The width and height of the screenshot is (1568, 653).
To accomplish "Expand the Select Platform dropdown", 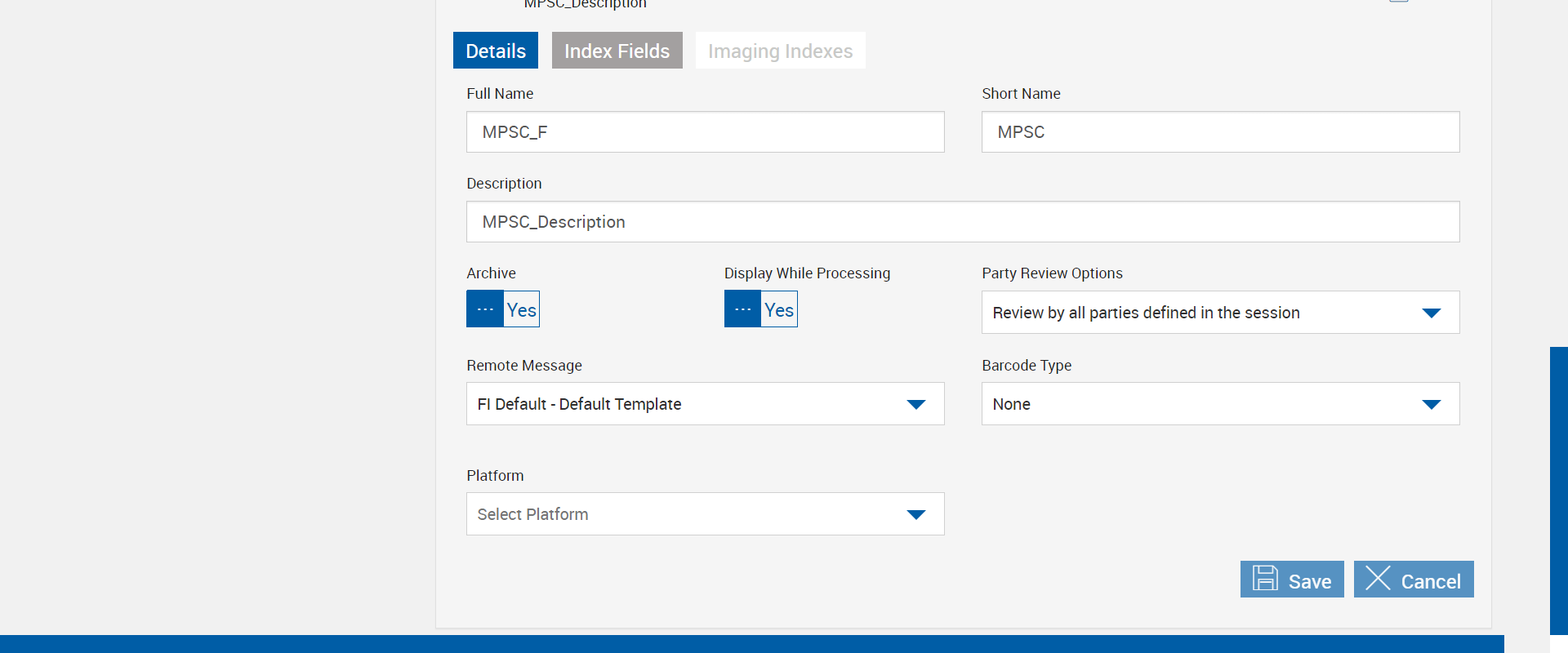I will click(705, 514).
